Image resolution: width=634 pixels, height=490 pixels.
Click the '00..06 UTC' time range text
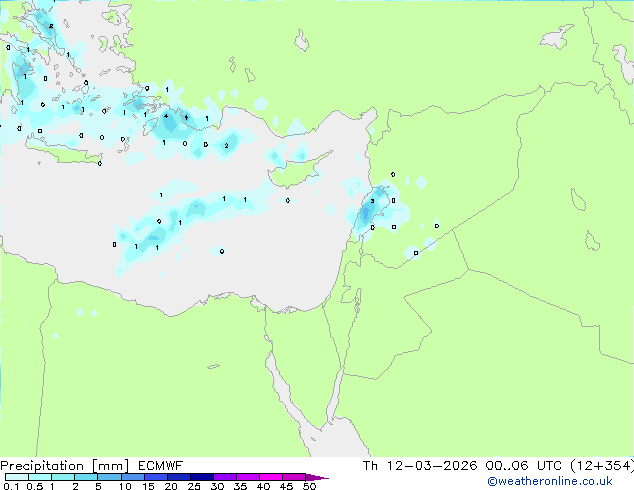(x=524, y=466)
